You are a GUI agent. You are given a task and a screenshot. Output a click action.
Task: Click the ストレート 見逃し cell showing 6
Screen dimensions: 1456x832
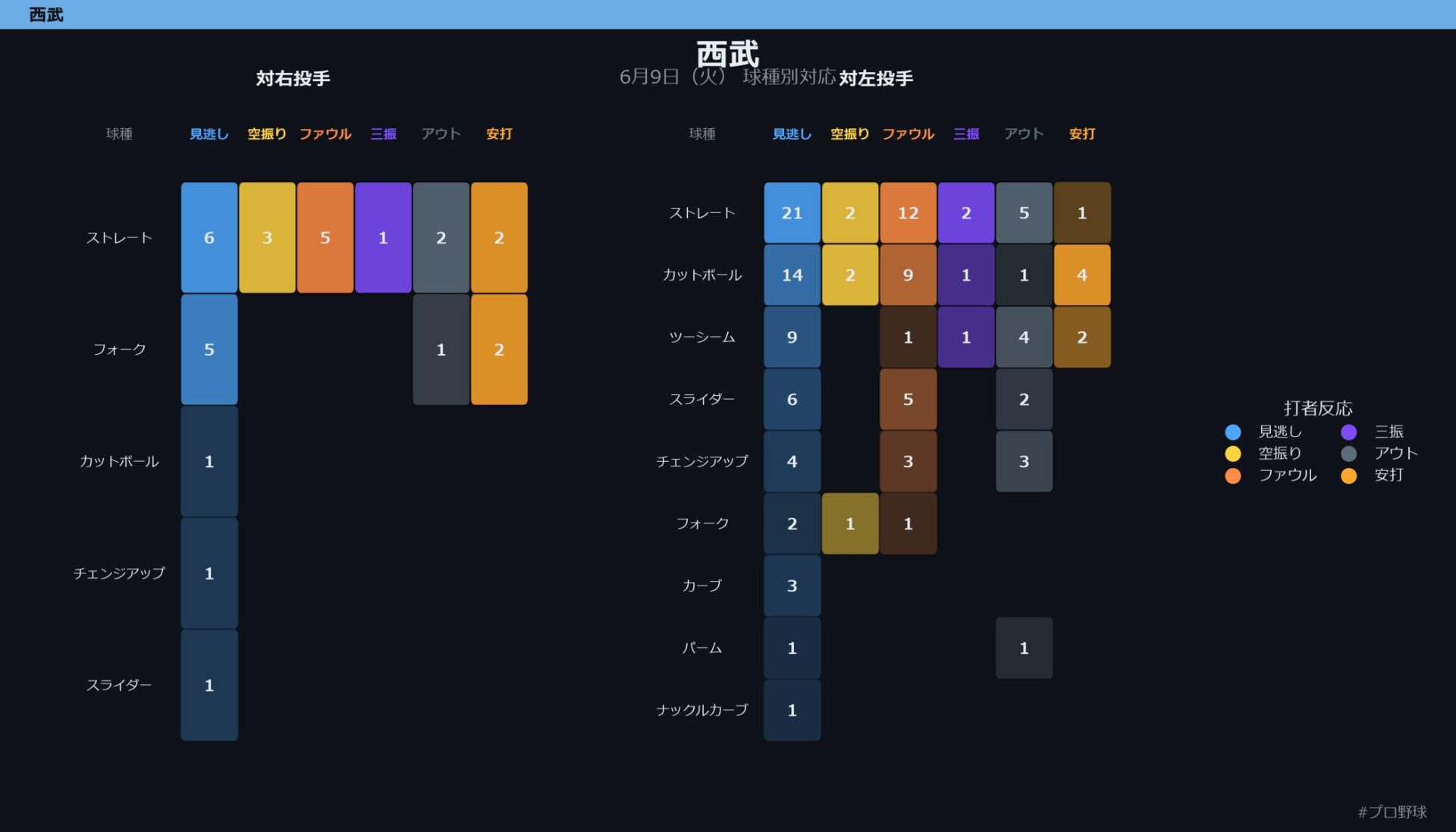point(209,237)
